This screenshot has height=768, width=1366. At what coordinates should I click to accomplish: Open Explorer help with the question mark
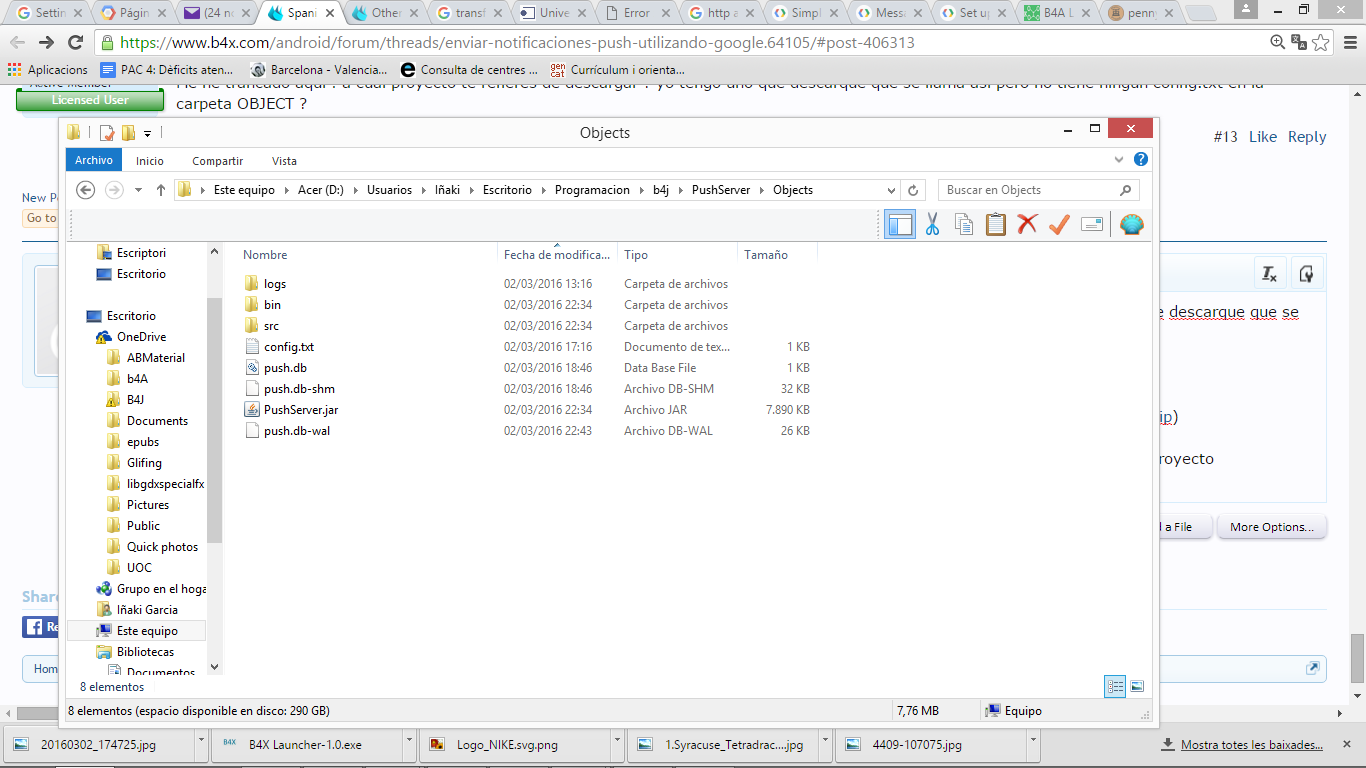pyautogui.click(x=1141, y=160)
